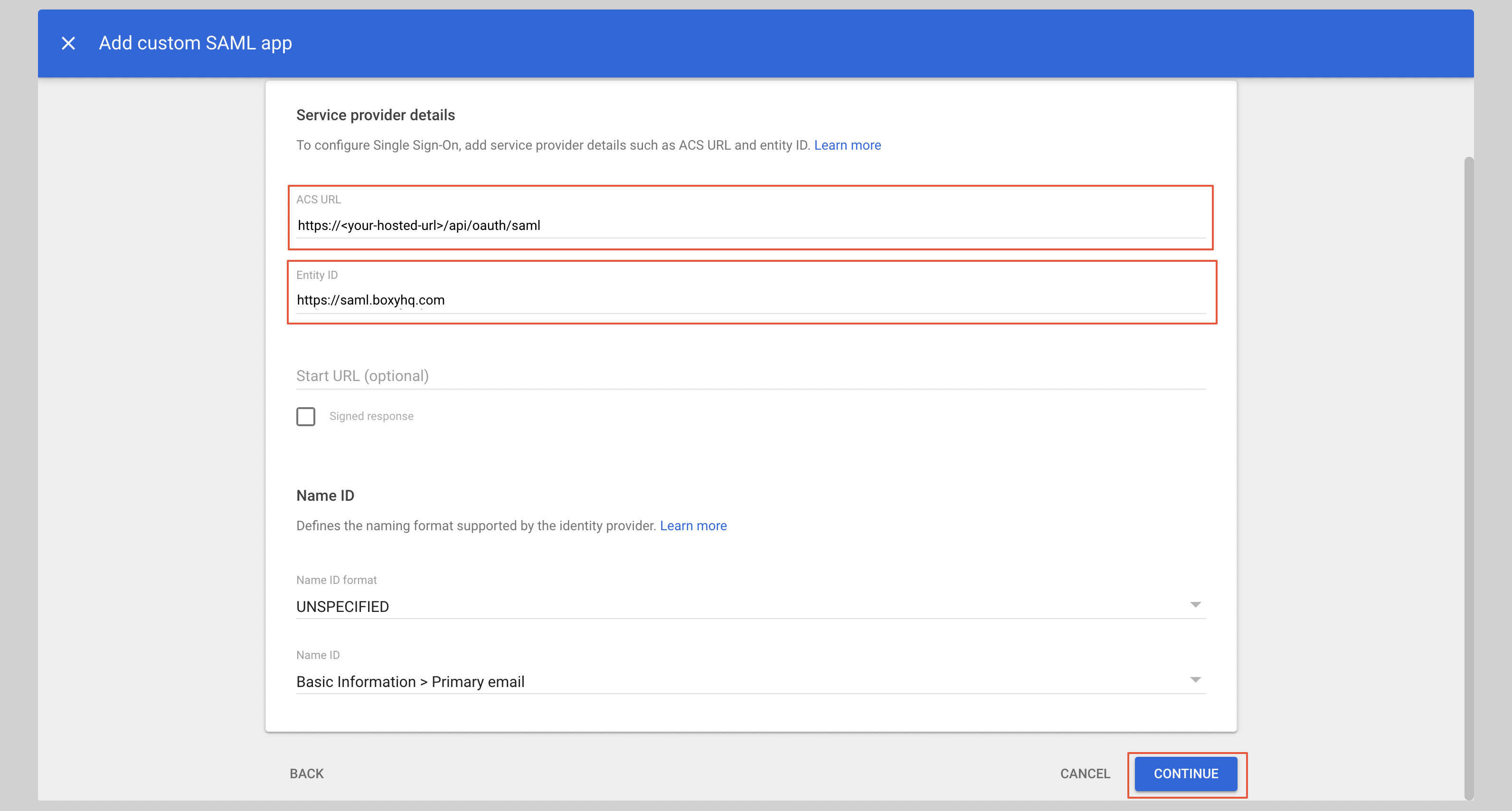Expand the UNSPECIFIED format selector arrow
Viewport: 1512px width, 811px height.
pyautogui.click(x=1196, y=604)
